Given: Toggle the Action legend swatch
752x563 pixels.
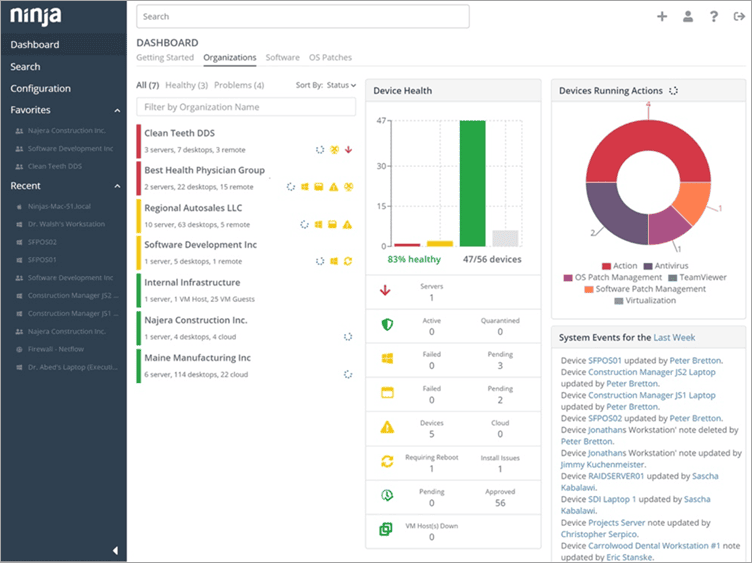Looking at the screenshot, I should coord(606,266).
